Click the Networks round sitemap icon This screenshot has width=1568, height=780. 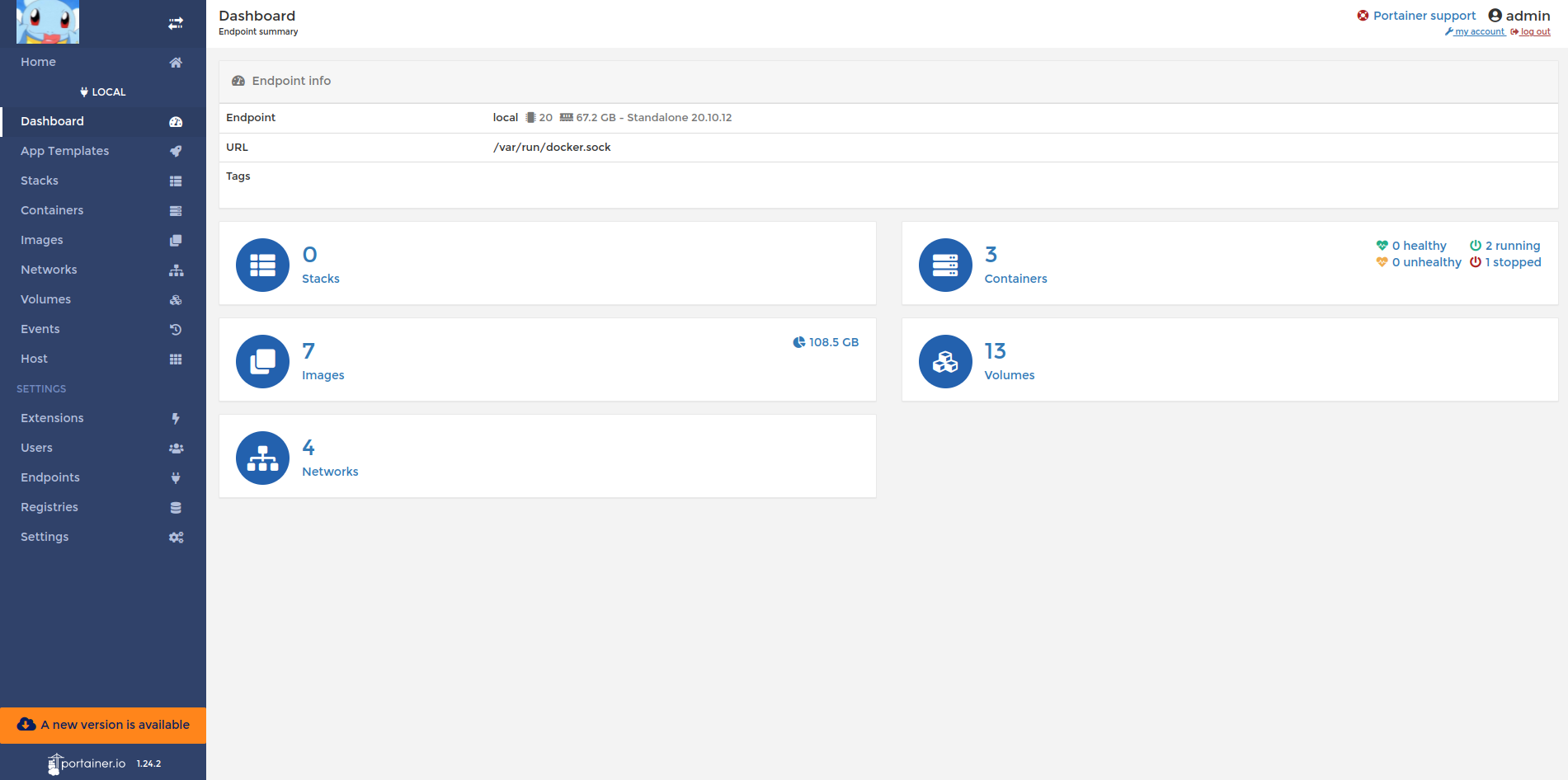pos(262,458)
